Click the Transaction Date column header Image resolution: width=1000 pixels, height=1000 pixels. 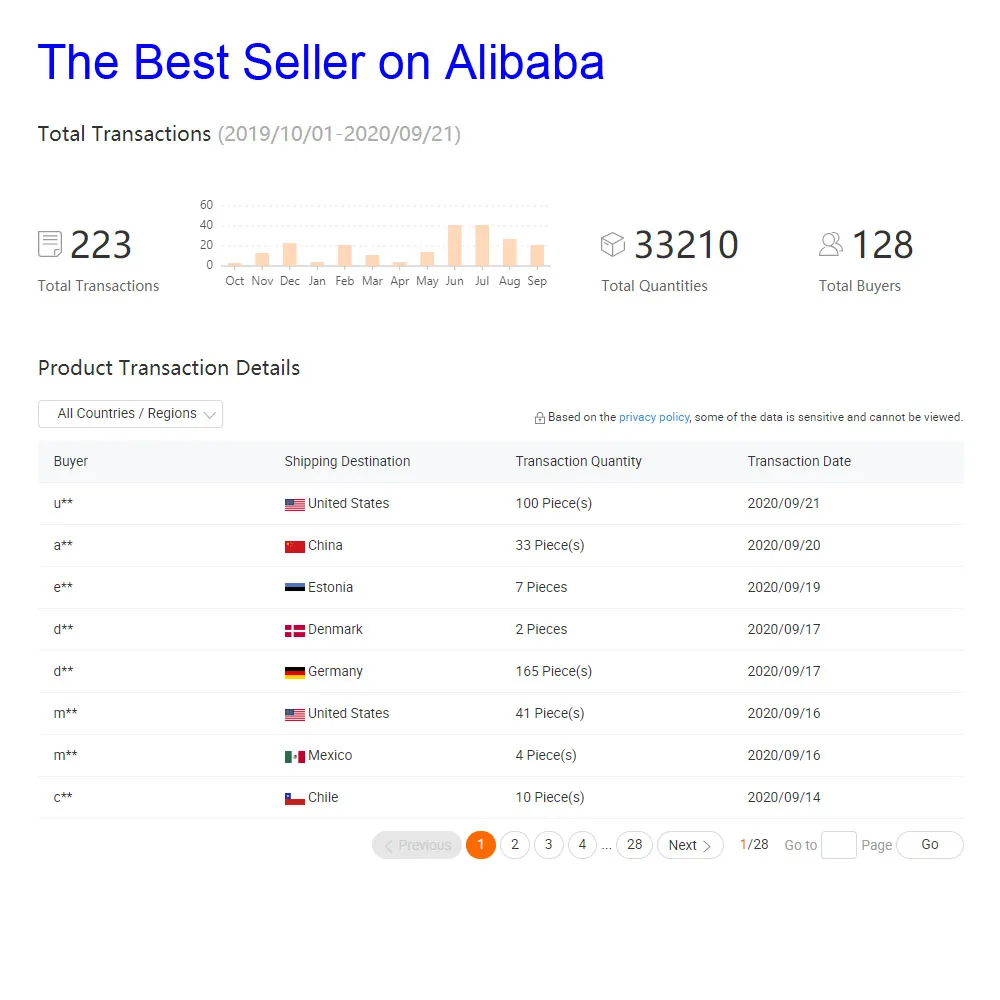pos(799,461)
